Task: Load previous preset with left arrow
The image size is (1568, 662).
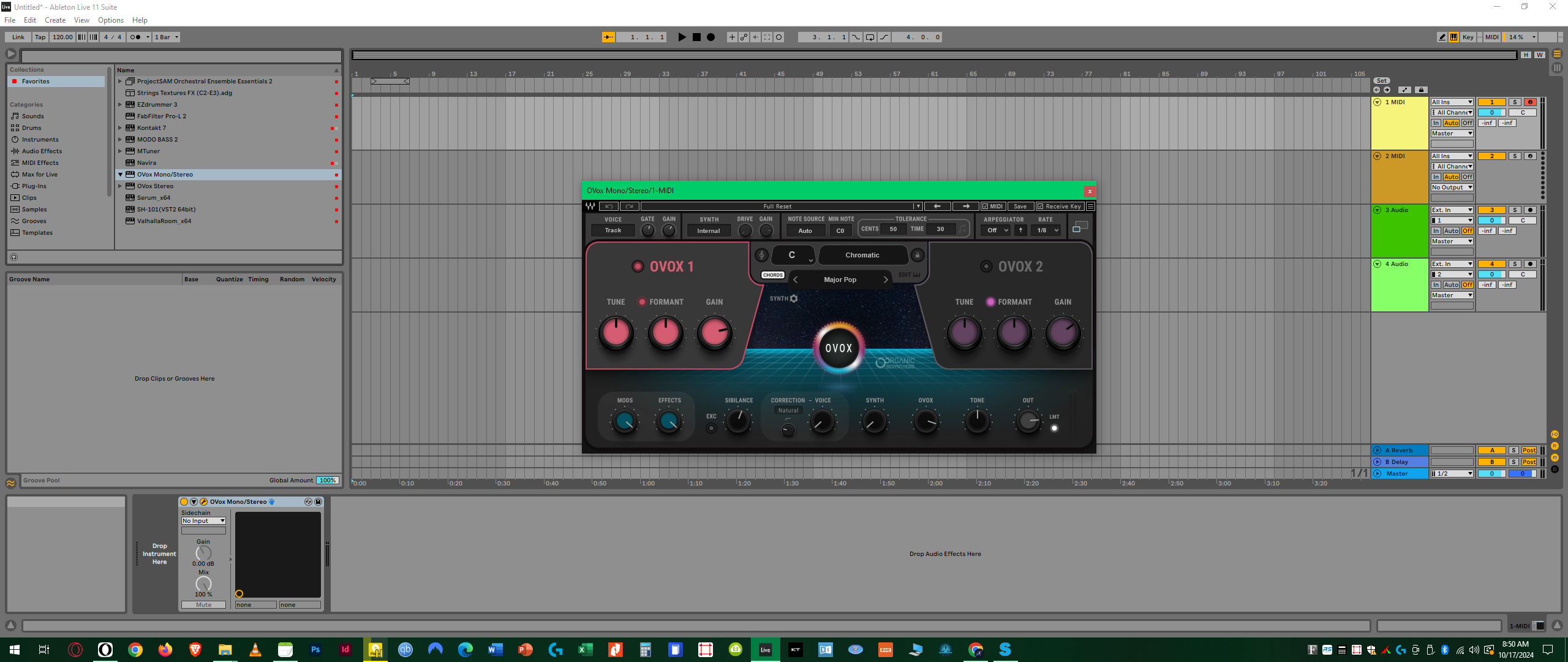Action: pyautogui.click(x=937, y=207)
